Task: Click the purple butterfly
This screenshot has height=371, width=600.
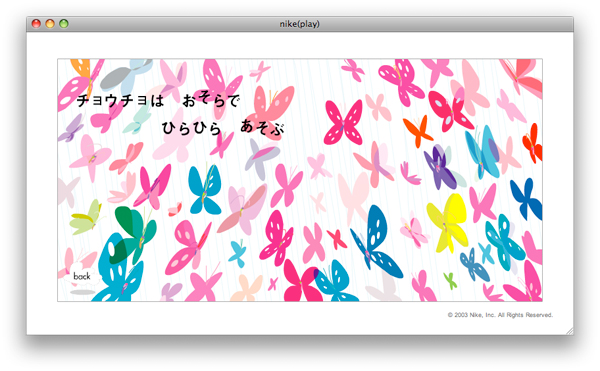Action: pos(440,167)
